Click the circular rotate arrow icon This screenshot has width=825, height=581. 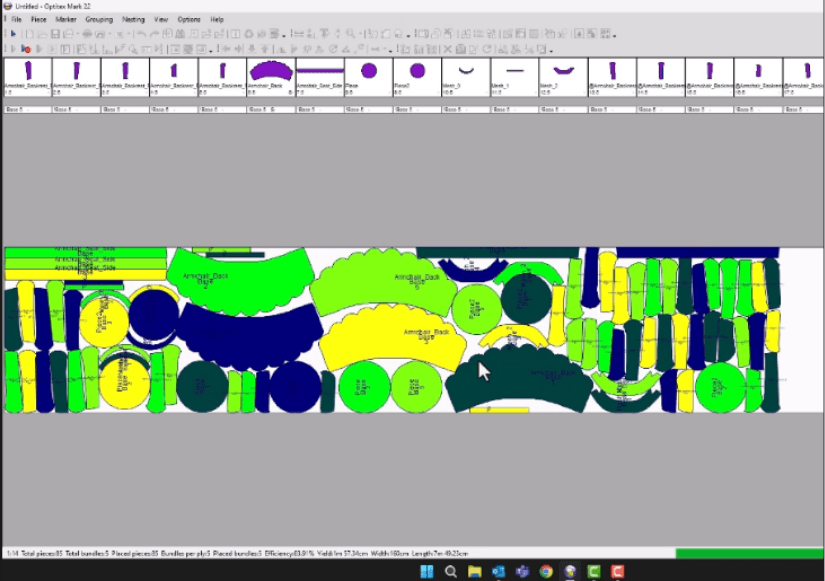tap(333, 49)
